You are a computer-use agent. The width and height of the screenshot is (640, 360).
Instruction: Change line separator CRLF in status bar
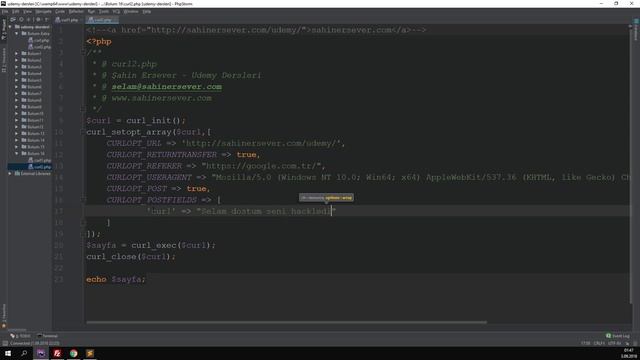[599, 343]
